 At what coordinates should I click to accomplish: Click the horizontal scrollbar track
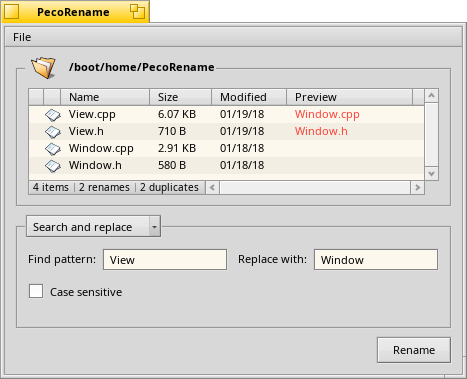click(315, 188)
